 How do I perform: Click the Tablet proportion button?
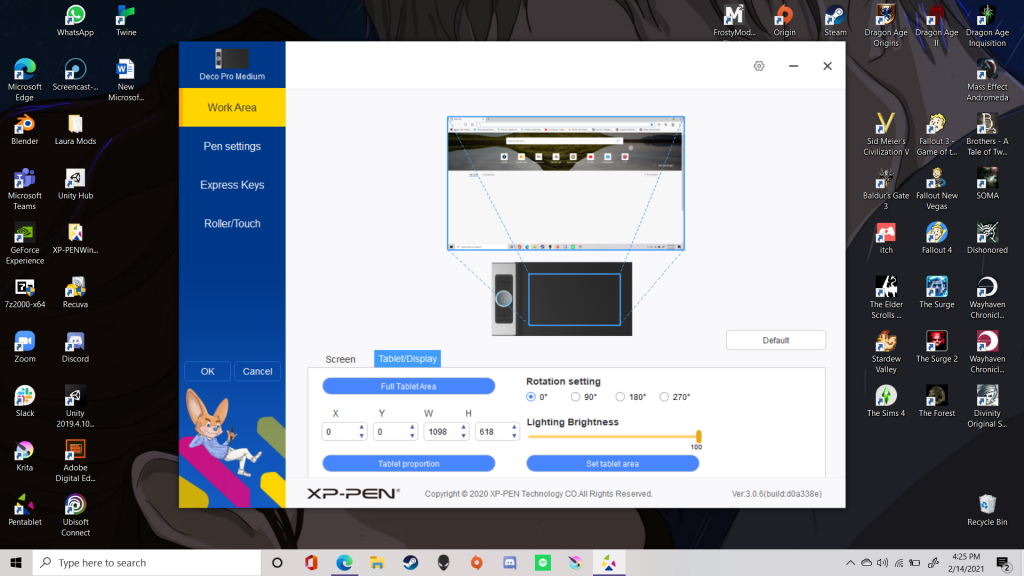(409, 464)
